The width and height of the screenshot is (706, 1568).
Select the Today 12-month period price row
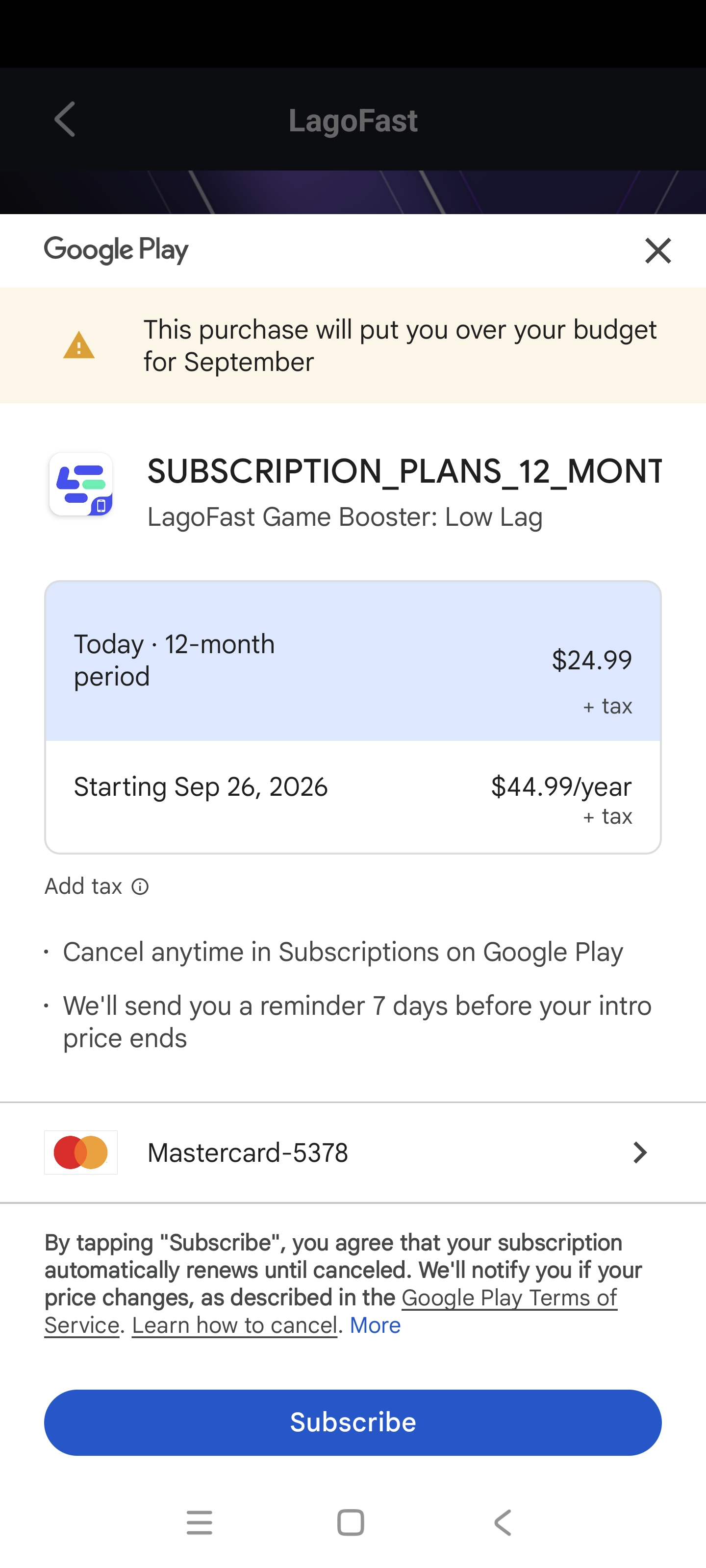tap(353, 661)
